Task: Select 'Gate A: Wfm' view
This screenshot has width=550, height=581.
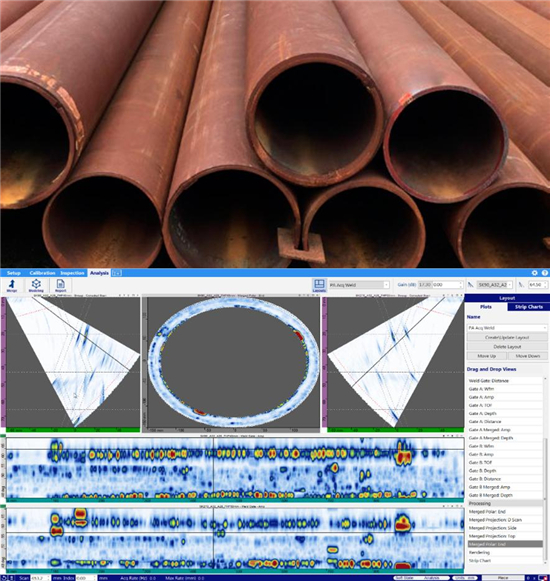Action: pyautogui.click(x=505, y=389)
